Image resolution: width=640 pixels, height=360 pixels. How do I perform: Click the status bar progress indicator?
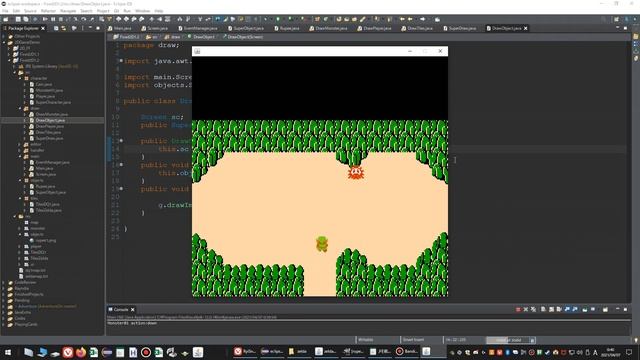pyautogui.click(x=508, y=340)
